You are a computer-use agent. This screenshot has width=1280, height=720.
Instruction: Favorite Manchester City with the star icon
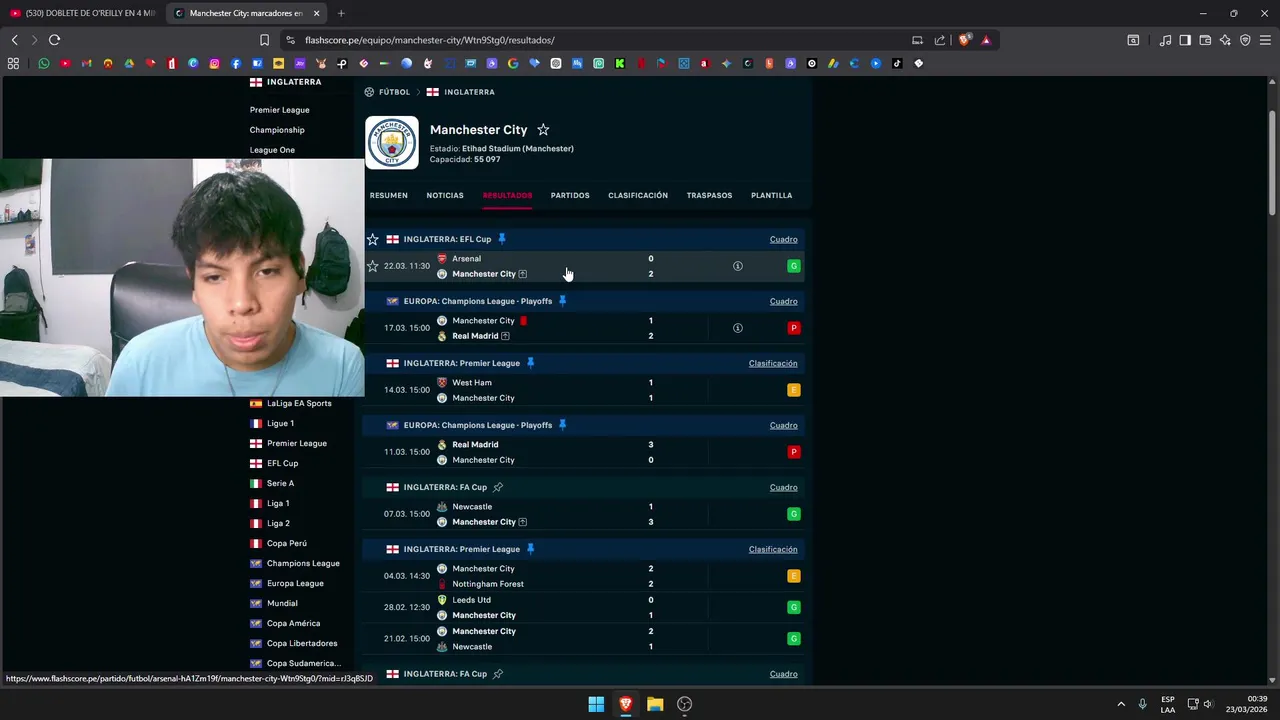[543, 130]
